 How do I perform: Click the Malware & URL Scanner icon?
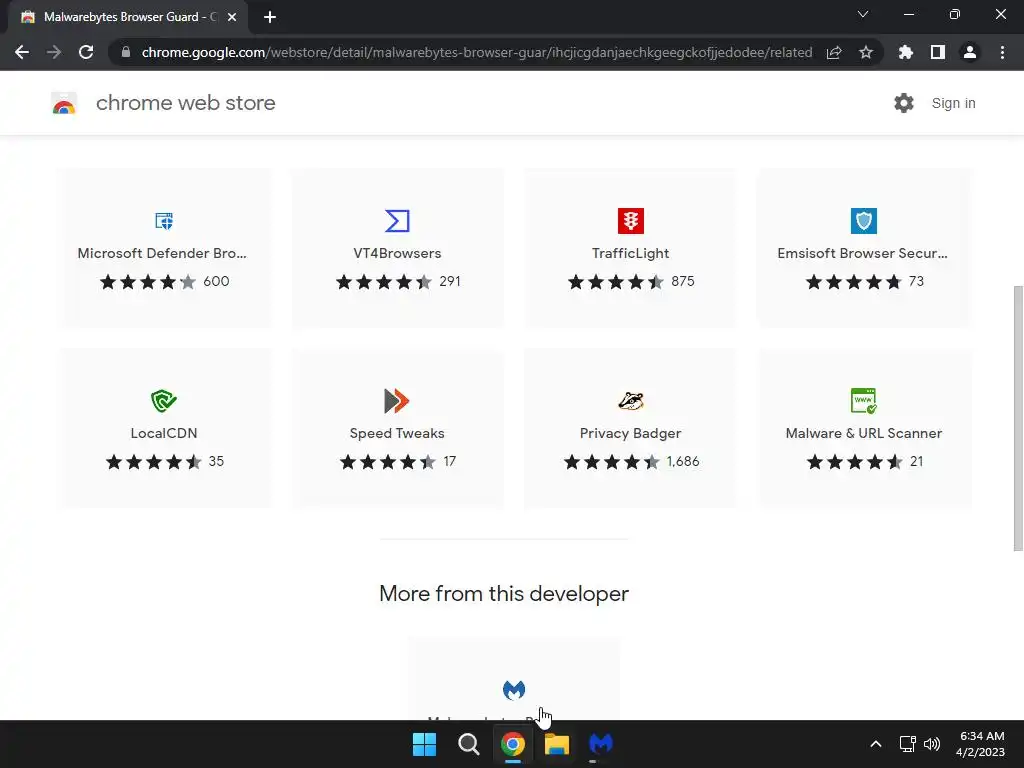[863, 400]
